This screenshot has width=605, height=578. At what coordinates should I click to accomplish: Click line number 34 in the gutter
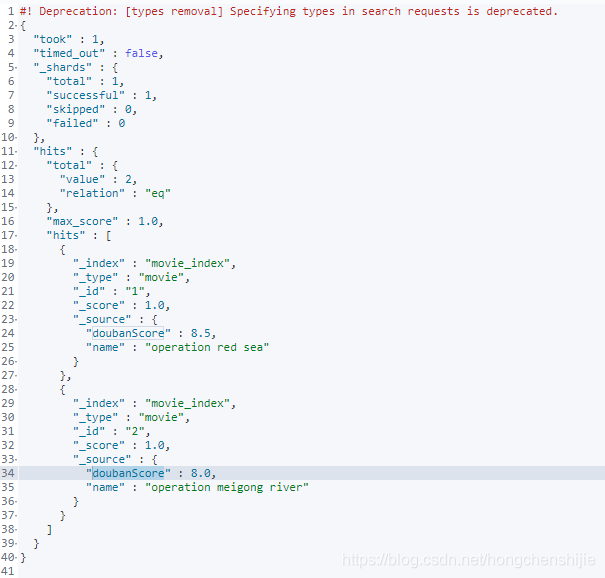click(x=7, y=473)
